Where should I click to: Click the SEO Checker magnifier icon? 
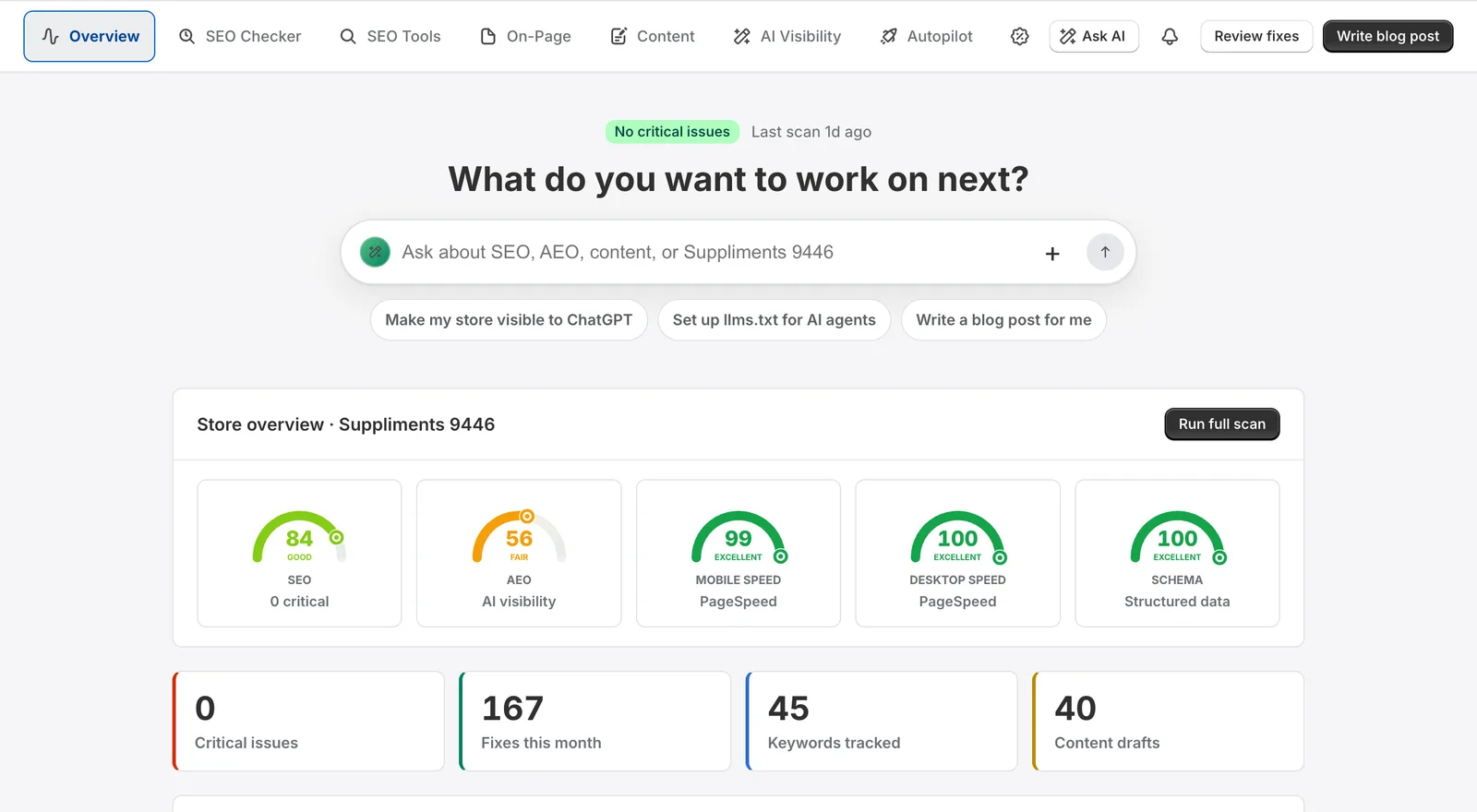(x=186, y=36)
